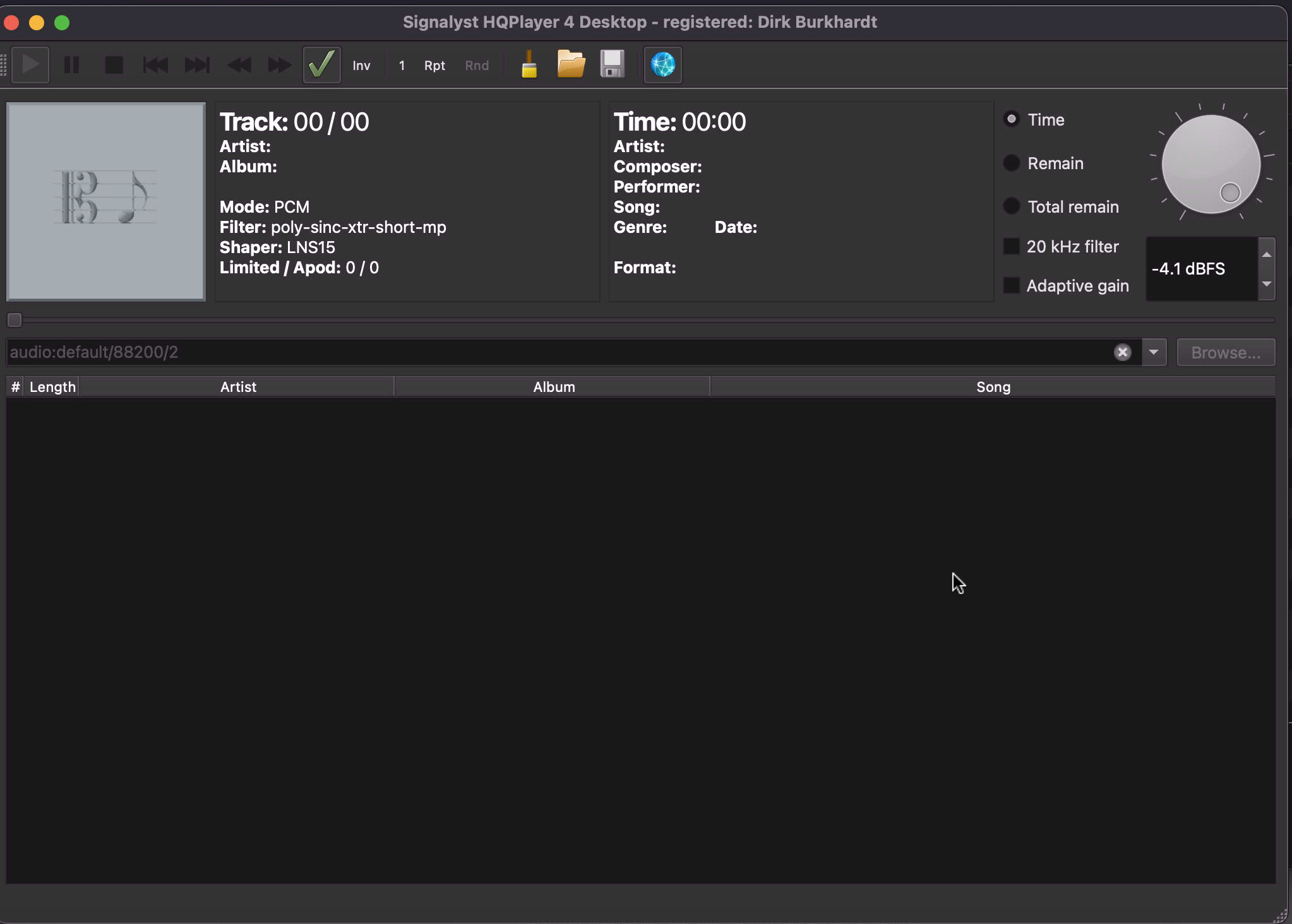
Task: Click the toolbar drag handle grip
Action: pyautogui.click(x=4, y=65)
